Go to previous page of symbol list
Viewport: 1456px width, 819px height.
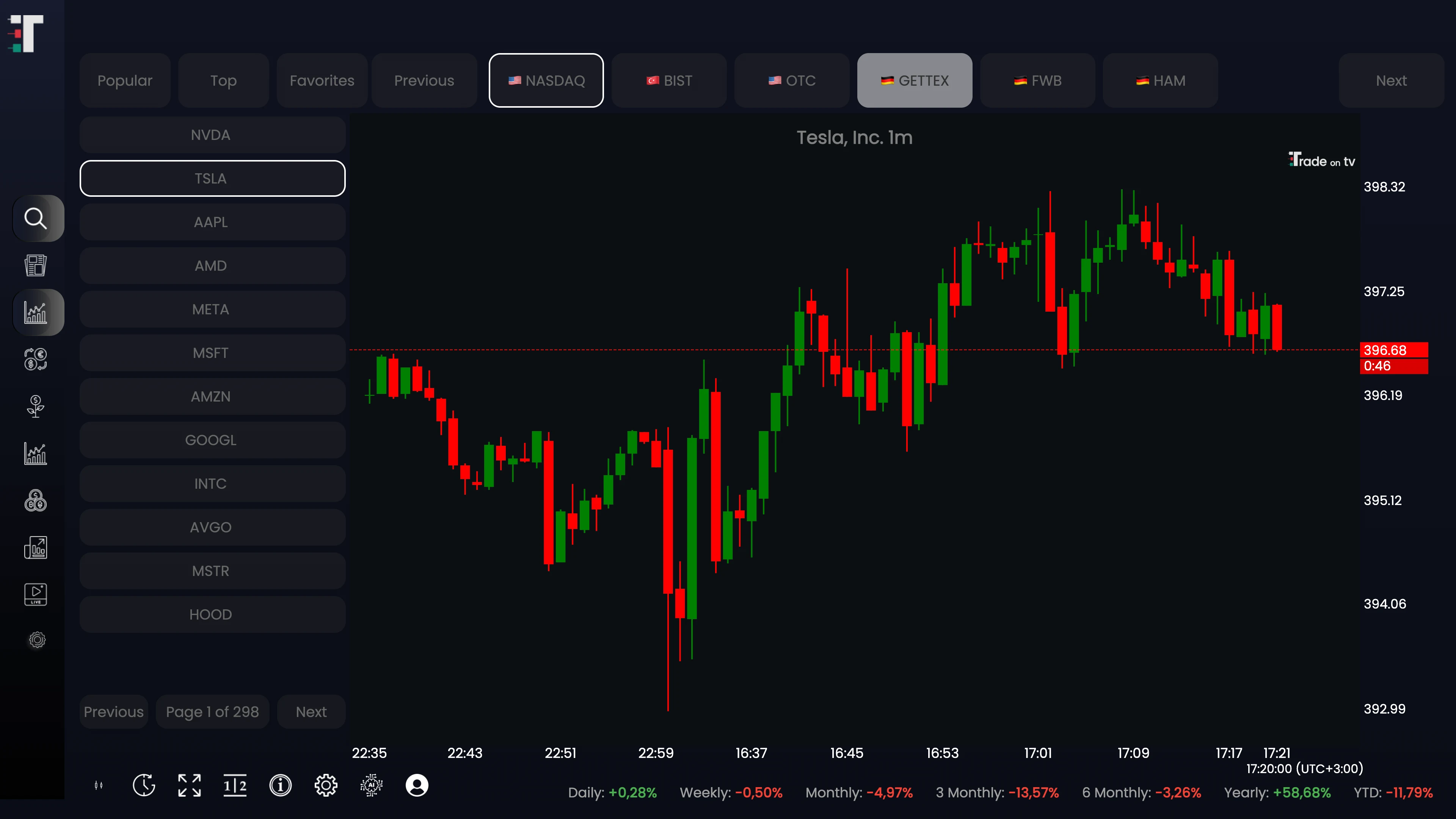[114, 712]
